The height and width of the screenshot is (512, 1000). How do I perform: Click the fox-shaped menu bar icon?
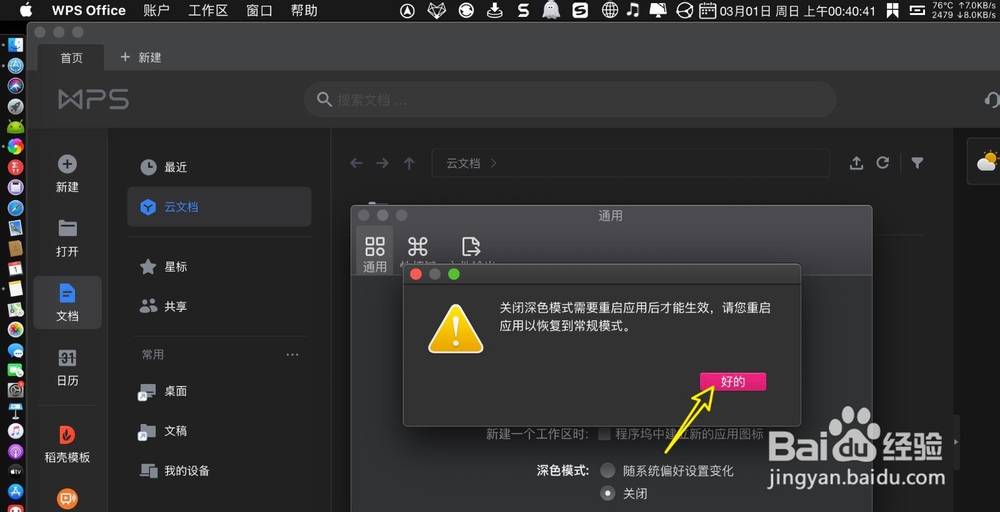click(436, 10)
